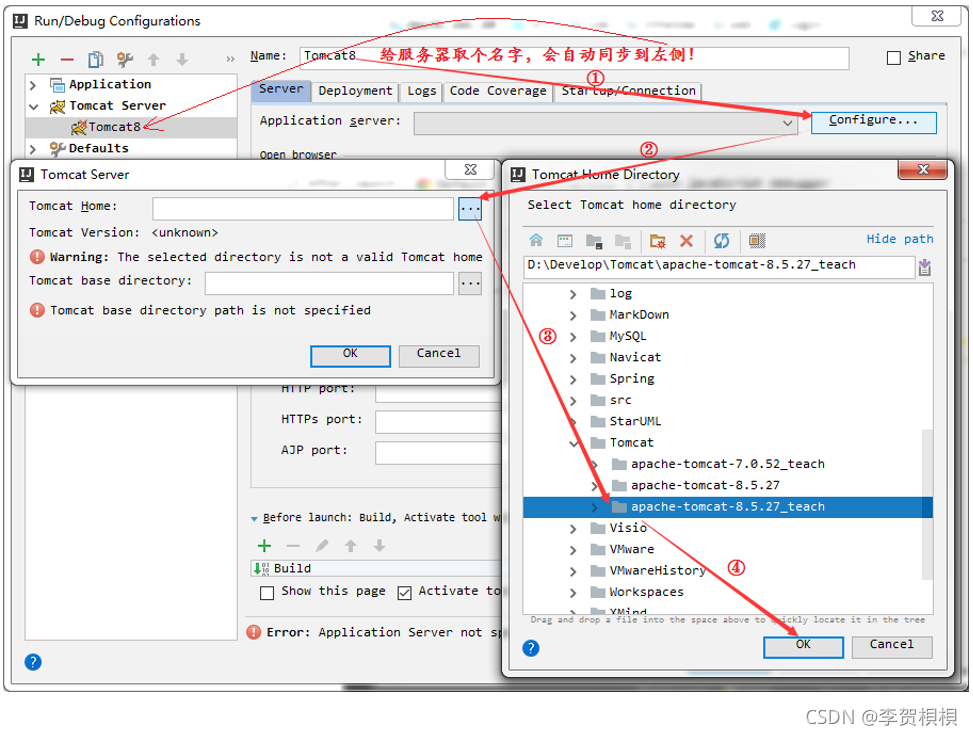Switch to the Deployment tab

pos(355,91)
